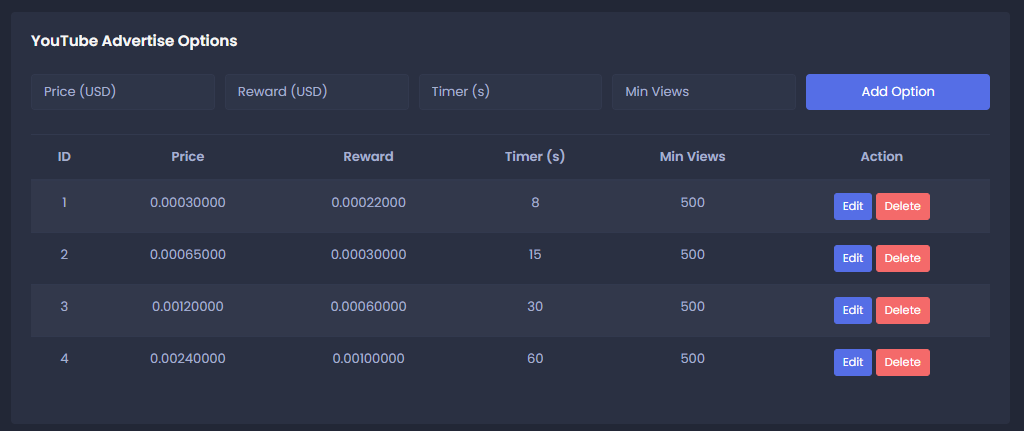This screenshot has width=1024, height=431.
Task: Delete the 0.00065000 price option
Action: 902,258
